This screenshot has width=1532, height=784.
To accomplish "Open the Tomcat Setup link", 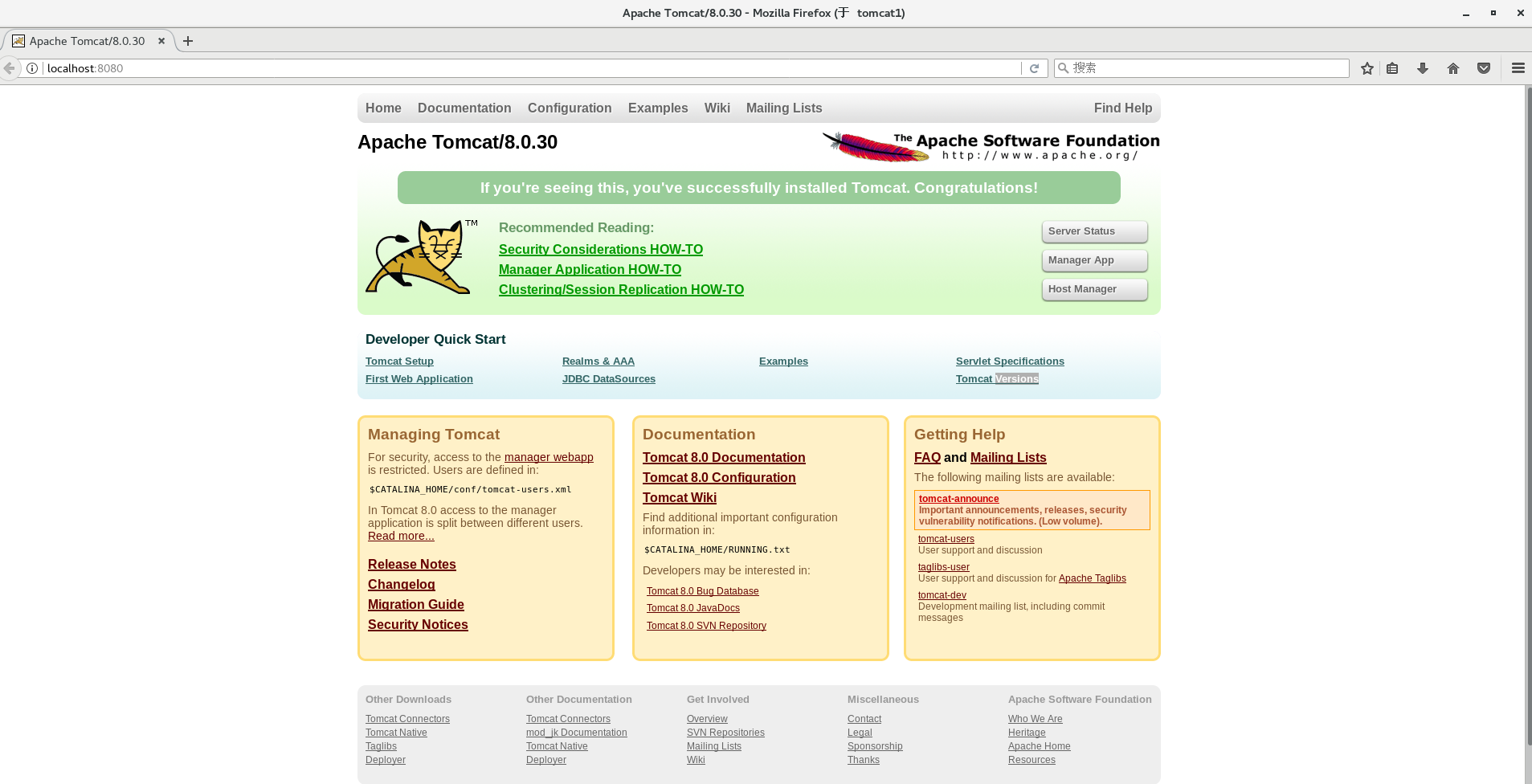I will (399, 361).
